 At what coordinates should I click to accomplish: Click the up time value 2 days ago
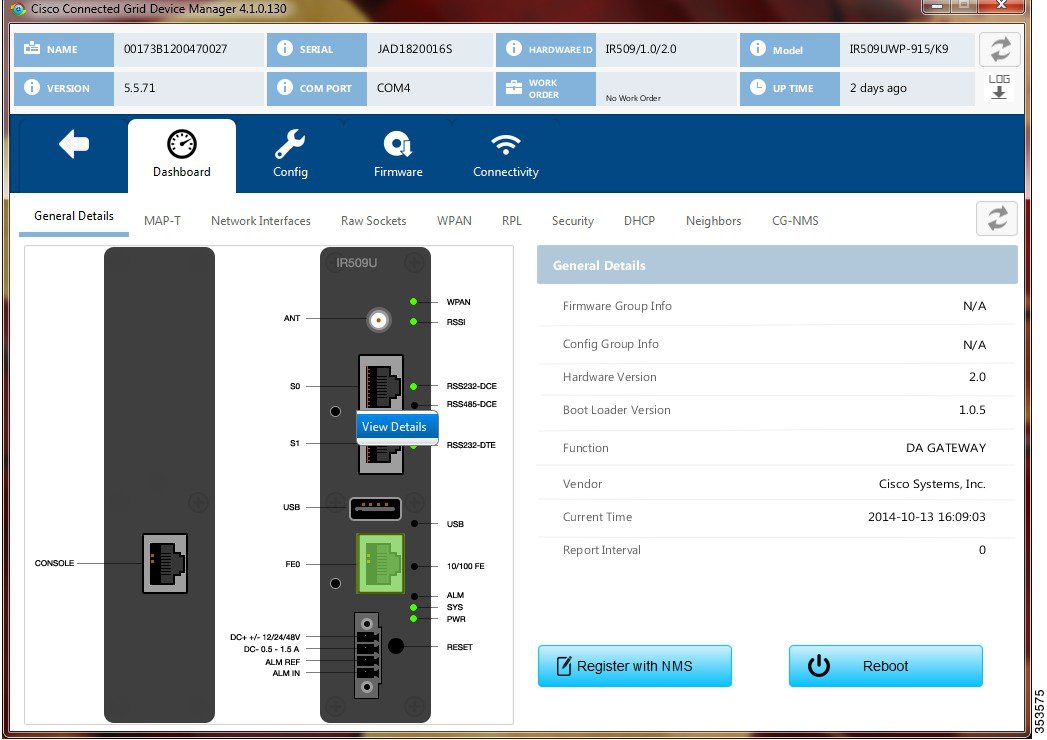pyautogui.click(x=878, y=87)
